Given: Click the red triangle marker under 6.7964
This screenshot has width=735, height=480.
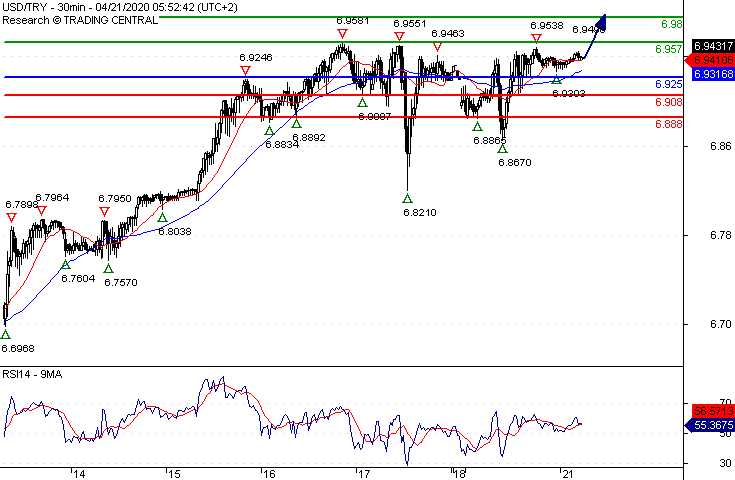Looking at the screenshot, I should (42, 211).
